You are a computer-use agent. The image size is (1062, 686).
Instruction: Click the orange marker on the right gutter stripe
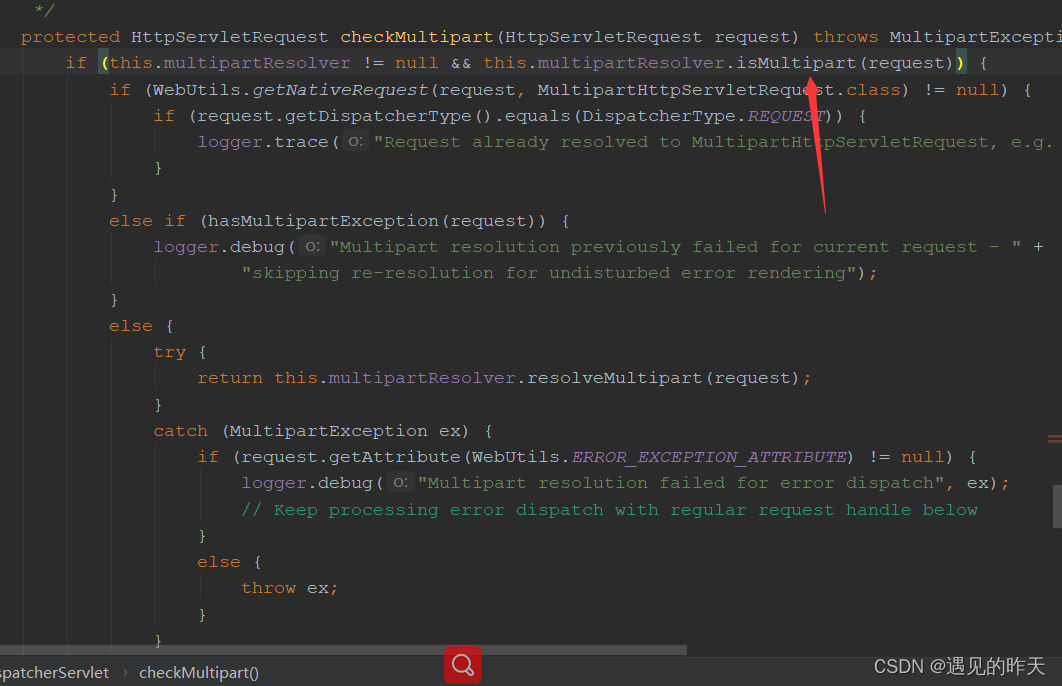click(x=1055, y=439)
